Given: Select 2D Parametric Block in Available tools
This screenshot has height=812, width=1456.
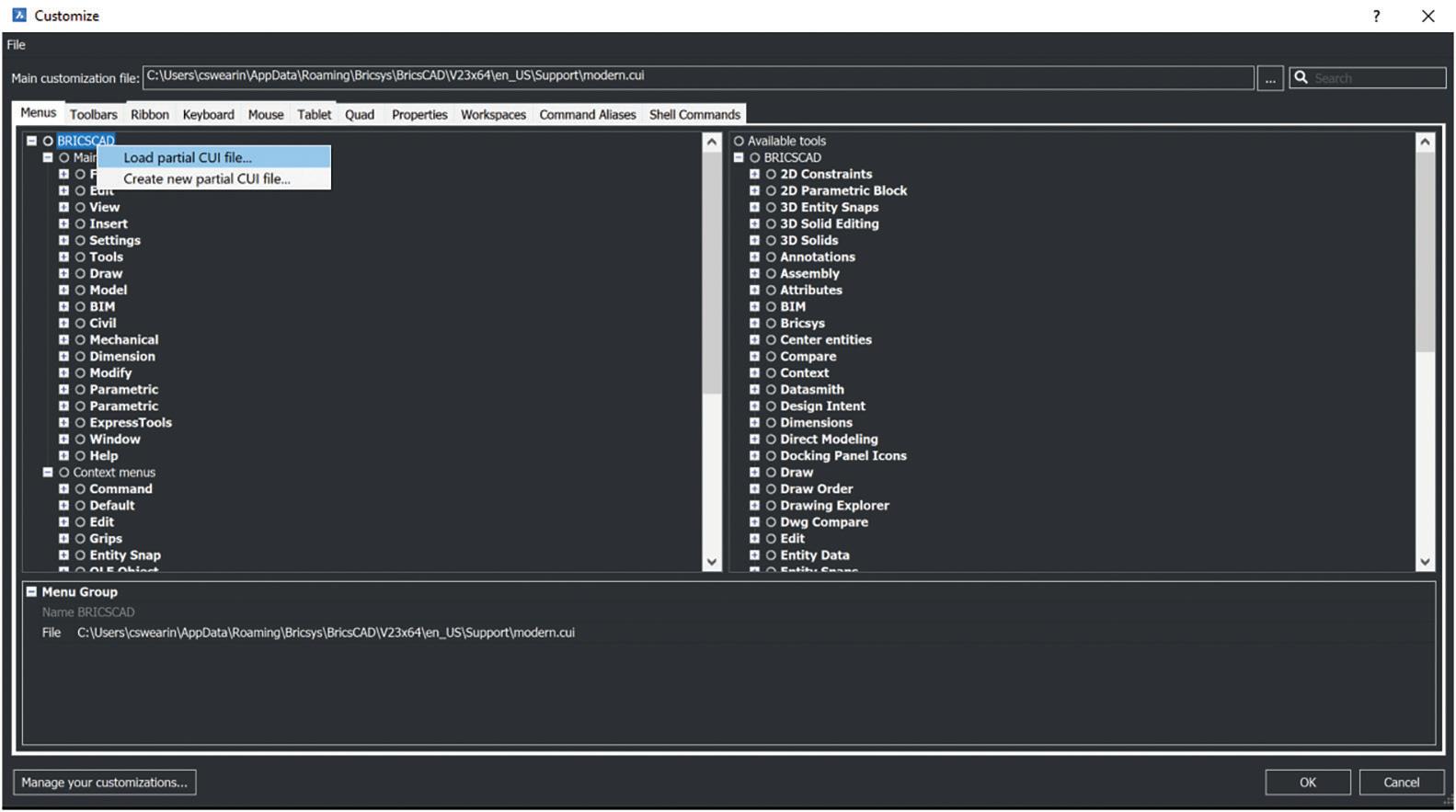Looking at the screenshot, I should coord(843,190).
